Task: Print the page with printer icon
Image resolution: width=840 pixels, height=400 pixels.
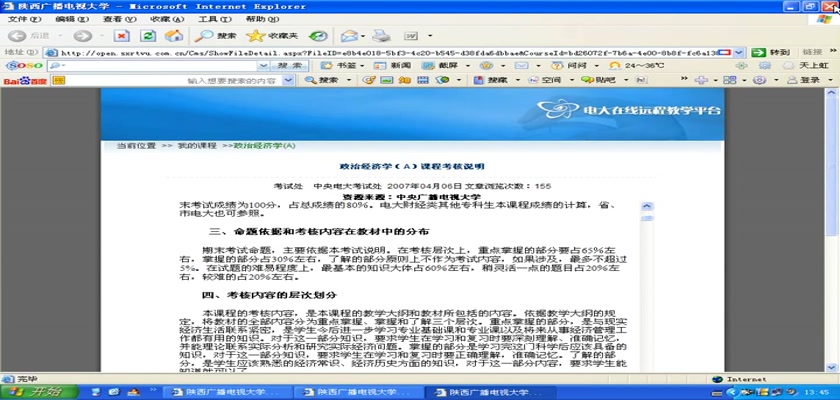Action: [381, 36]
